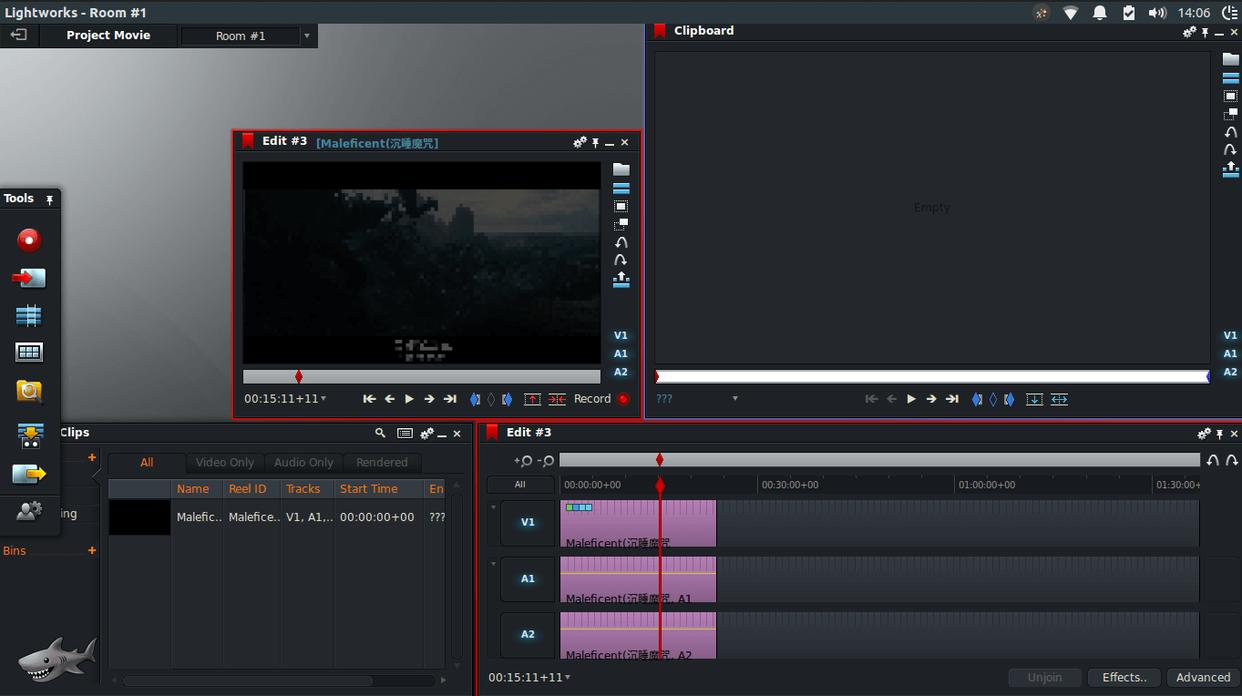This screenshot has height=696, width=1242.
Task: Click the Advanced button
Action: pyautogui.click(x=1203, y=677)
